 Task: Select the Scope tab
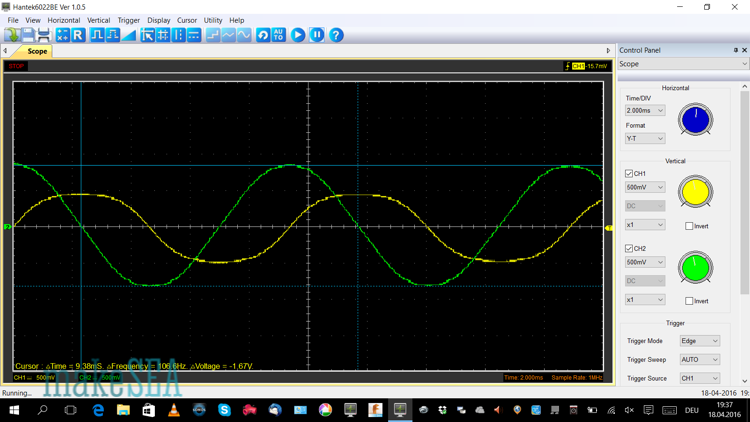(37, 51)
